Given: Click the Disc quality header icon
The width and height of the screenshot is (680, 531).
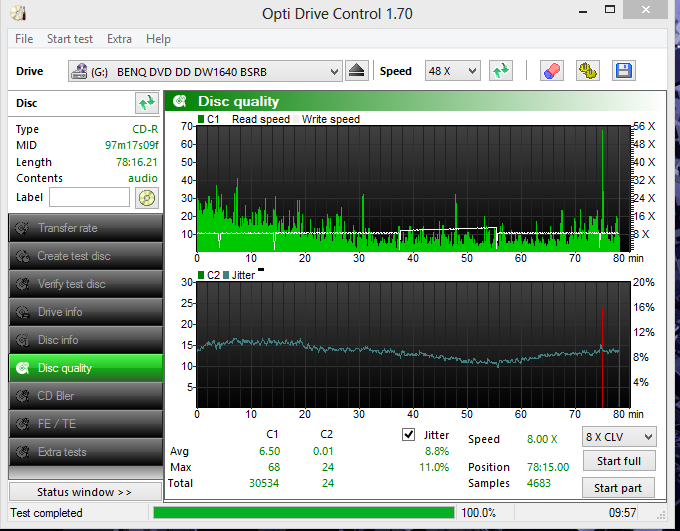Looking at the screenshot, I should (180, 101).
